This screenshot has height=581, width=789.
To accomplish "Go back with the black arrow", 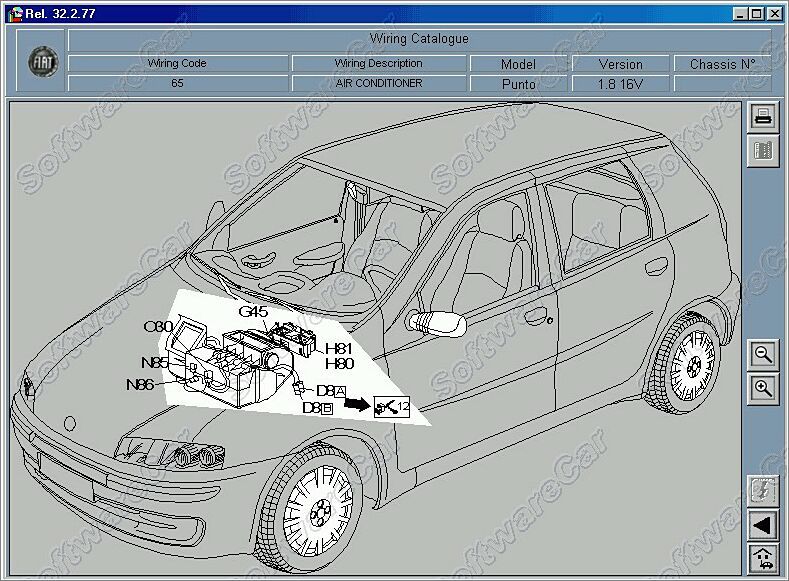I will point(763,526).
